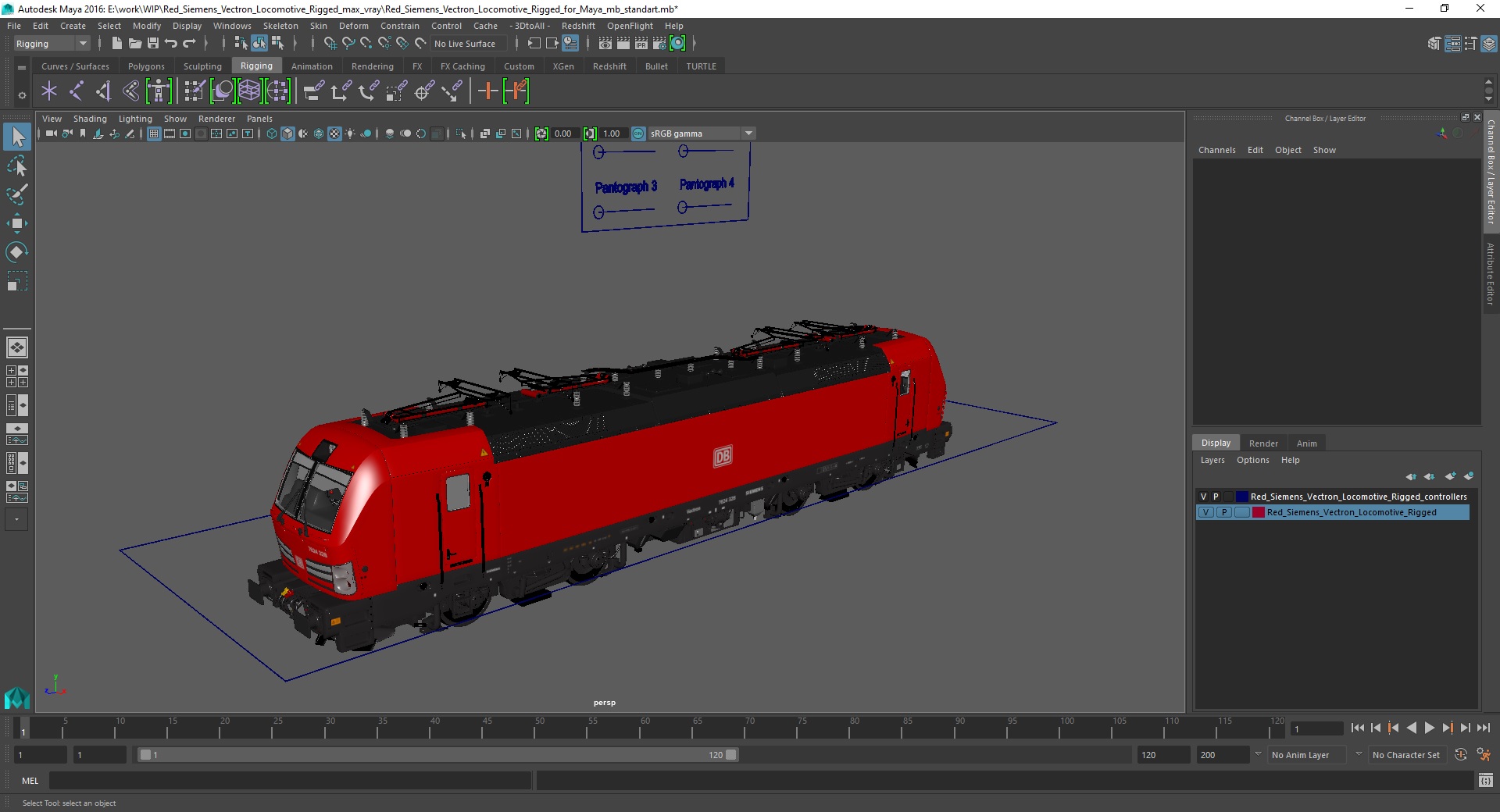Toggle playback P of Locomotive_Rigged layer
The width and height of the screenshot is (1500, 812).
coord(1224,512)
